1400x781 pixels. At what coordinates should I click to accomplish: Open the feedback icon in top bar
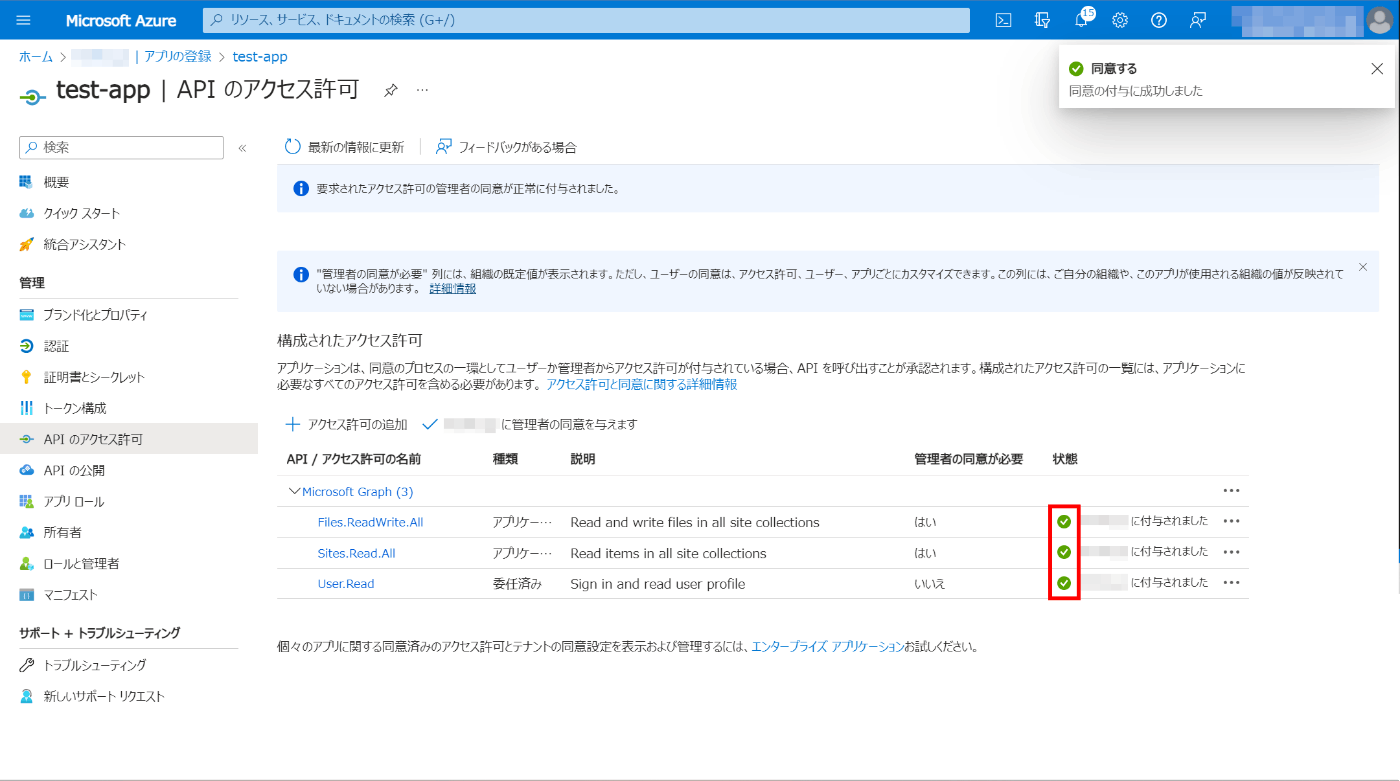[x=1198, y=20]
